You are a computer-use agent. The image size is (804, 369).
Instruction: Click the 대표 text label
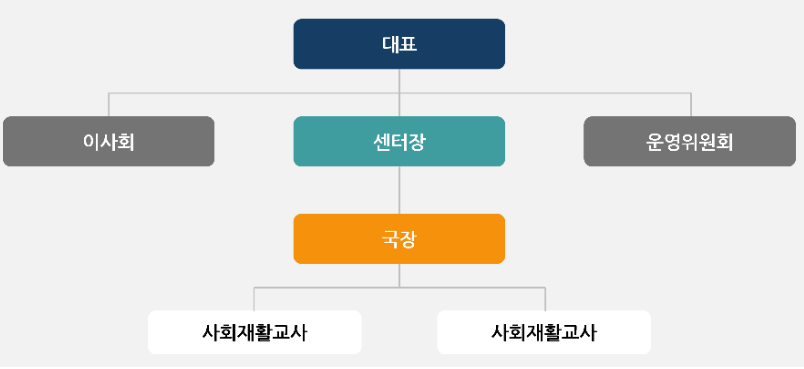click(399, 44)
